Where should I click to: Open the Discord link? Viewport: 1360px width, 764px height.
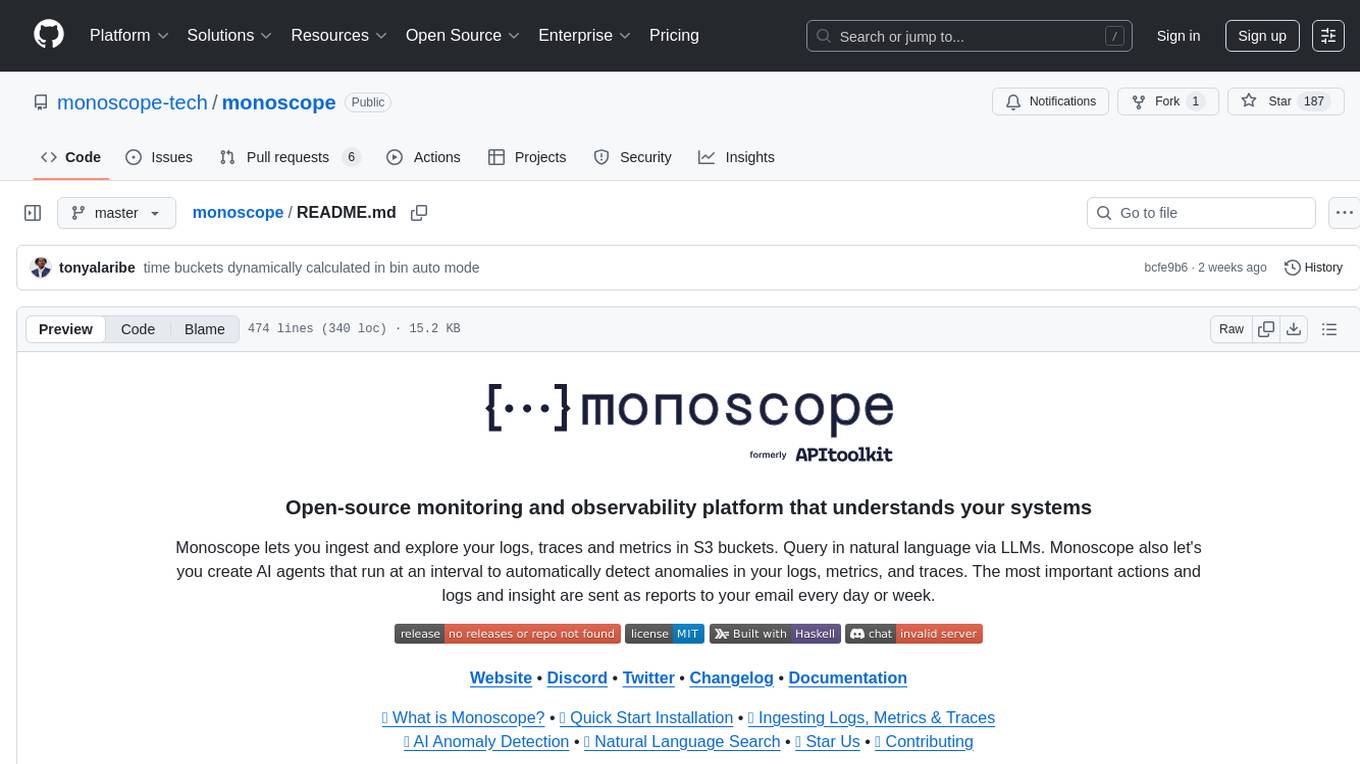coord(577,677)
